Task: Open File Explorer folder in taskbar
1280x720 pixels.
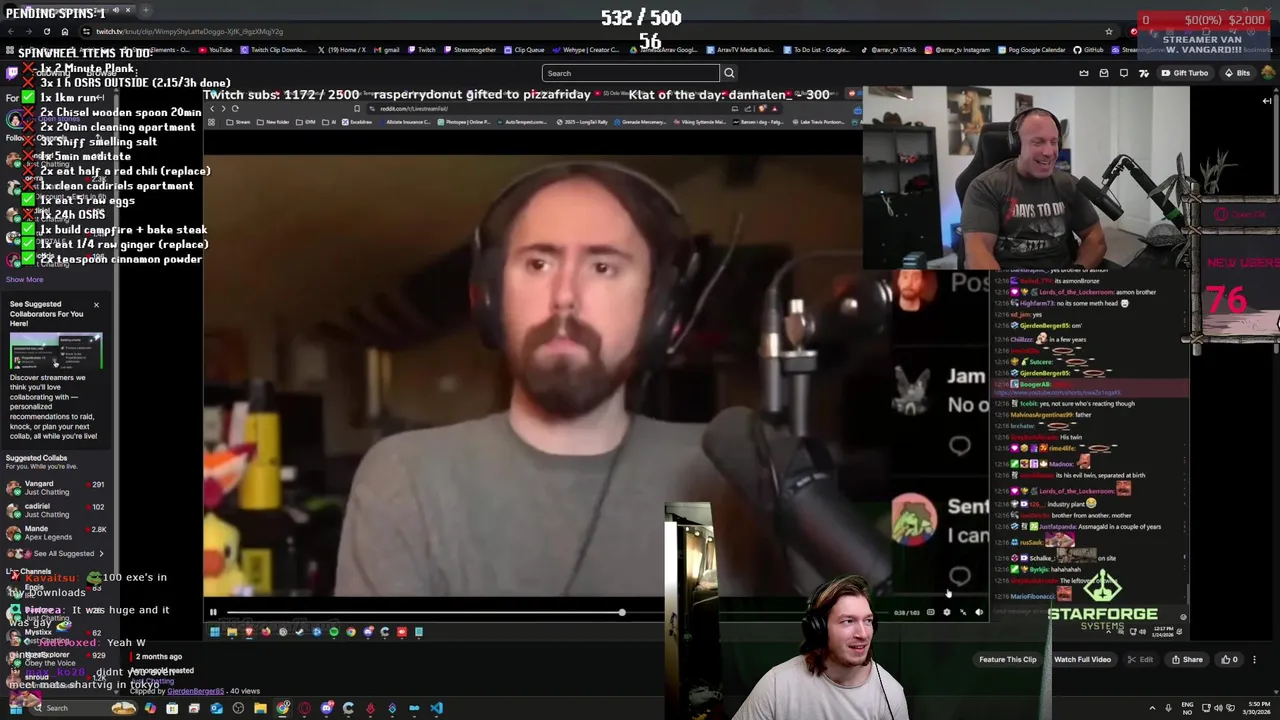Action: [x=260, y=709]
